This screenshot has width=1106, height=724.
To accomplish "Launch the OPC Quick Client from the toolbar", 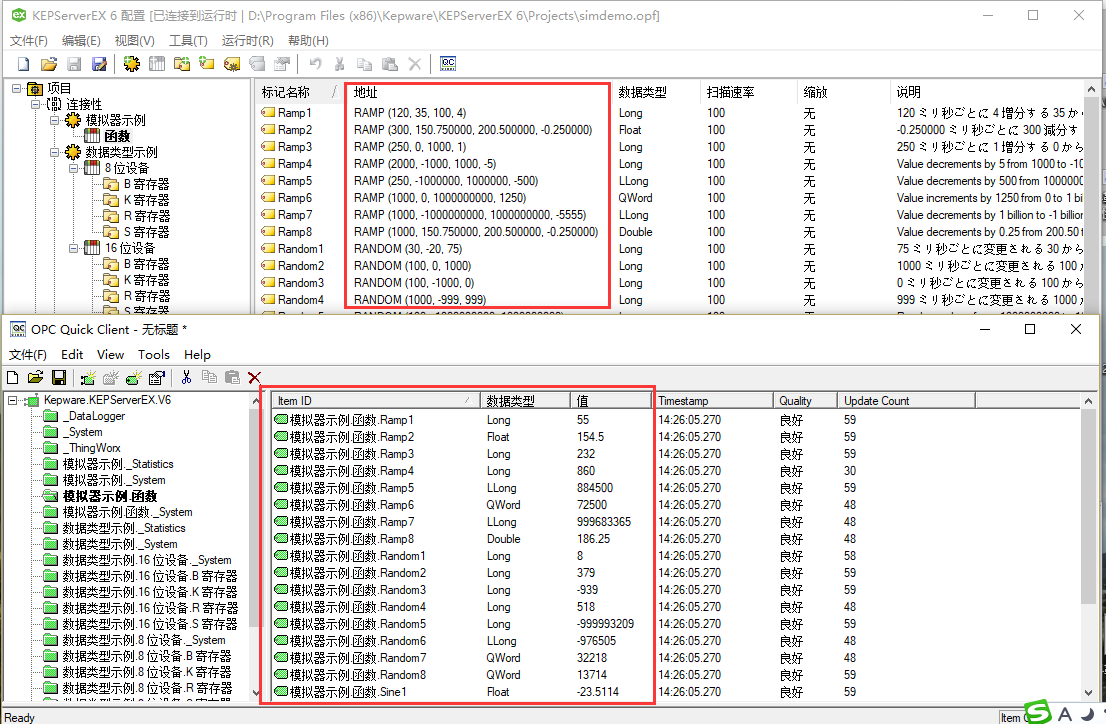I will coord(449,63).
